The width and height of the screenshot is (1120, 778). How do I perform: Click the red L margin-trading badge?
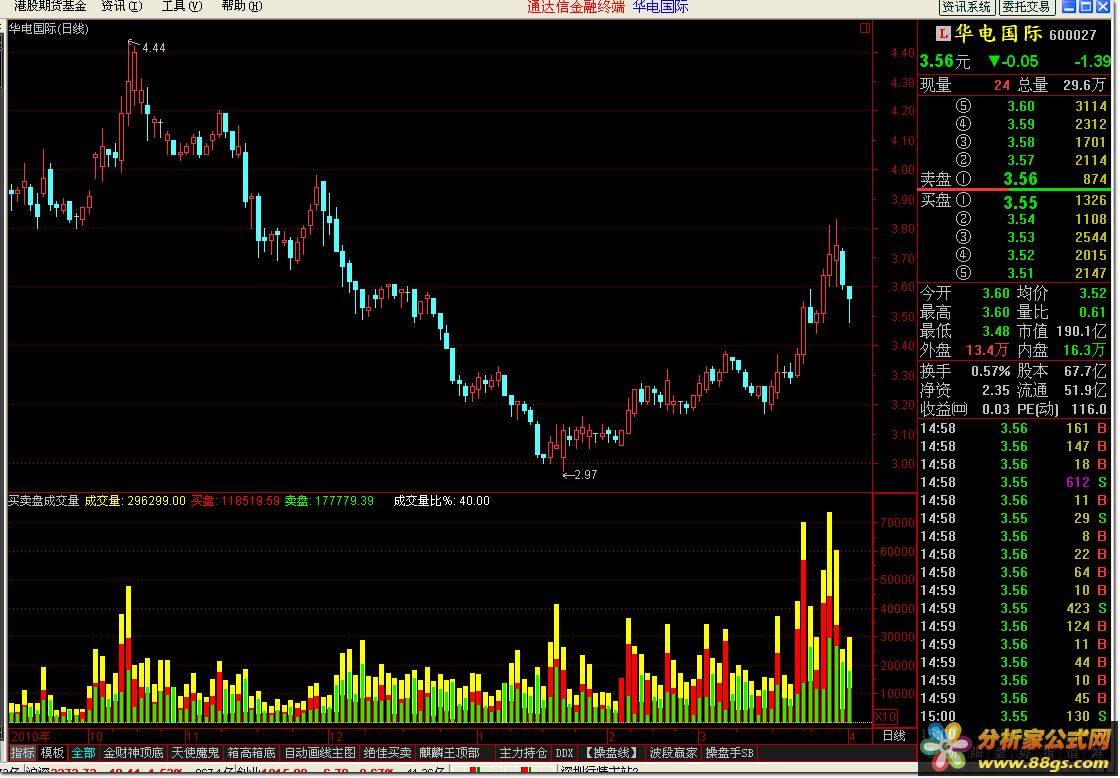[x=943, y=34]
